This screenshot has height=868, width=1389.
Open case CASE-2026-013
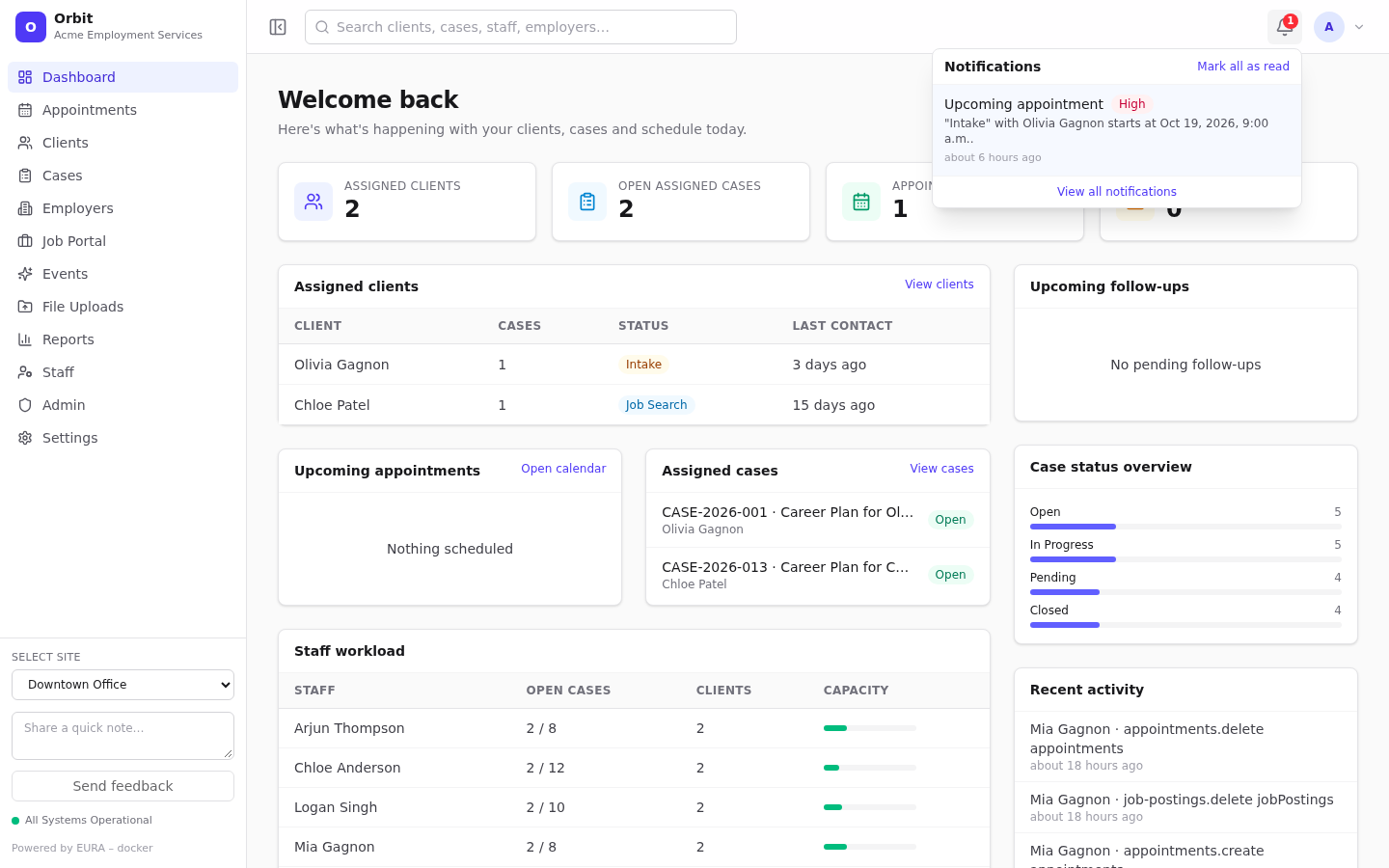coord(818,575)
